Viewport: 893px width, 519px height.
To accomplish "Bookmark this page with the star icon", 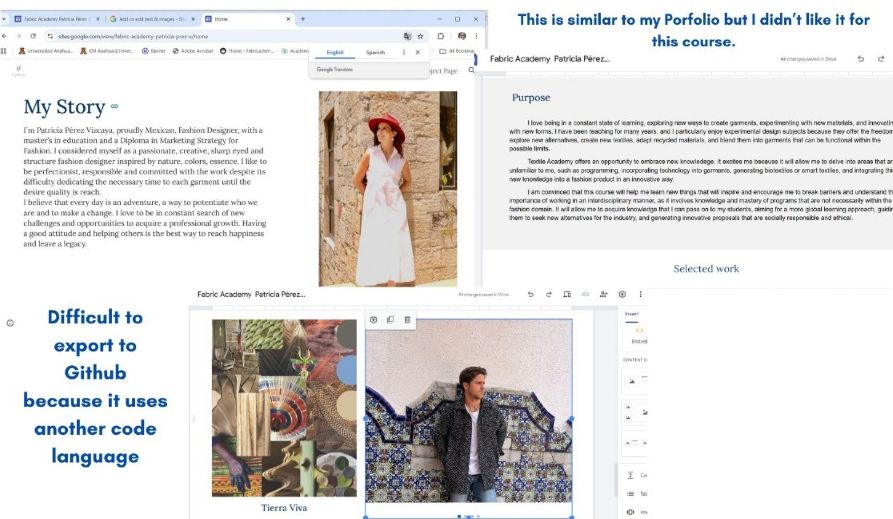I will [x=420, y=35].
